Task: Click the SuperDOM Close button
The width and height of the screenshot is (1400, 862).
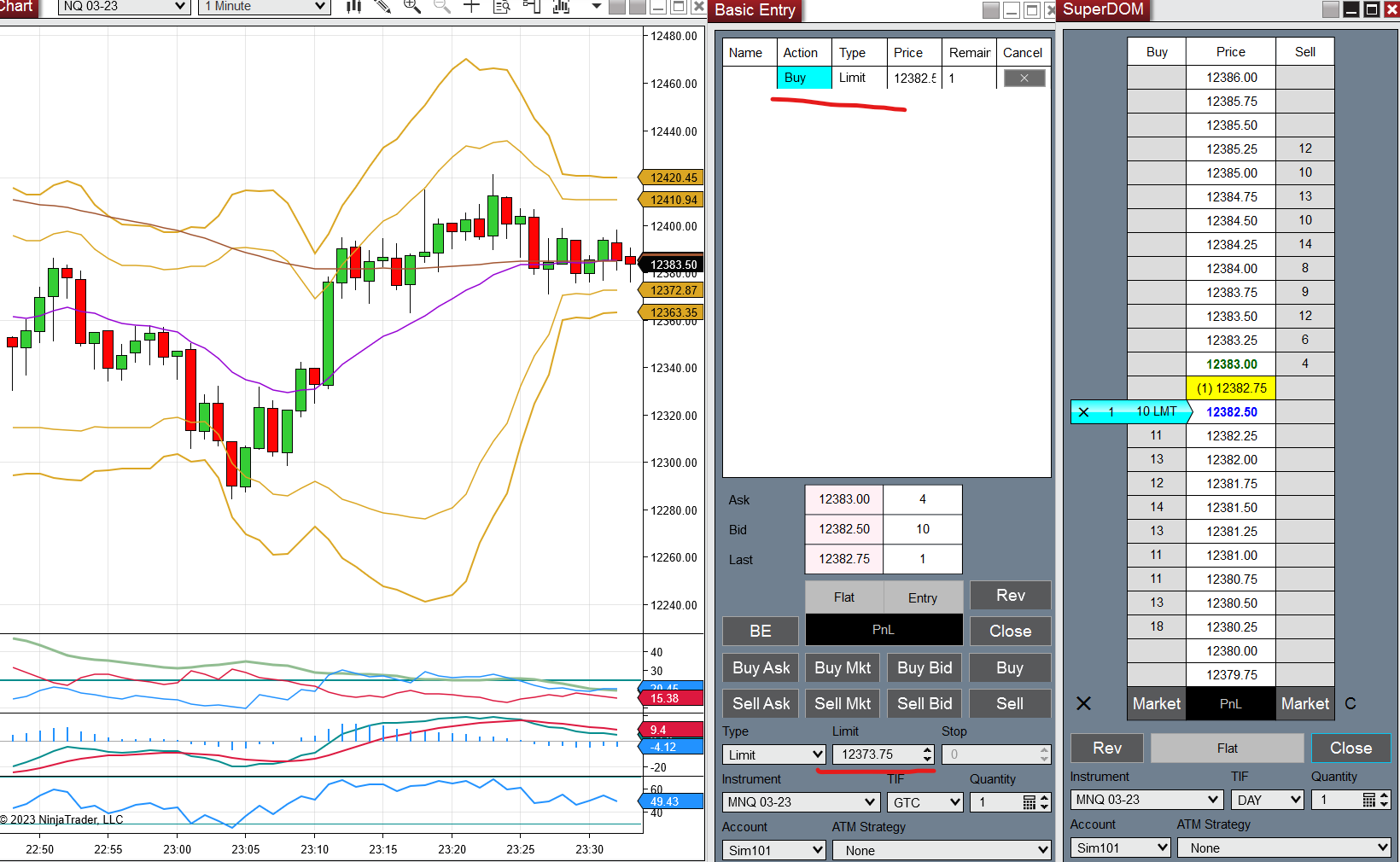Action: point(1351,748)
